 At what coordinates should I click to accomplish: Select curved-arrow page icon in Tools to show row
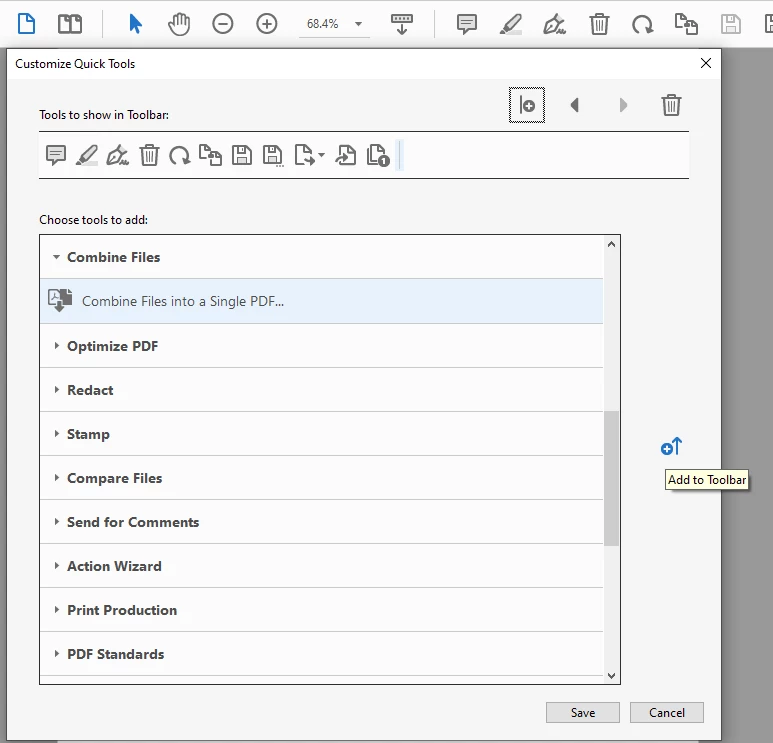[x=346, y=155]
